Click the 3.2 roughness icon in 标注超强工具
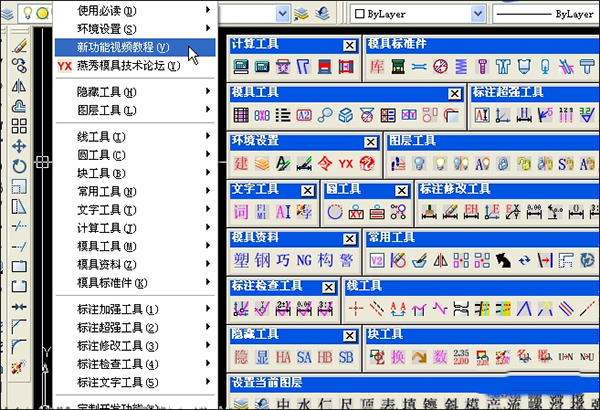600x410 pixels. (x=587, y=115)
